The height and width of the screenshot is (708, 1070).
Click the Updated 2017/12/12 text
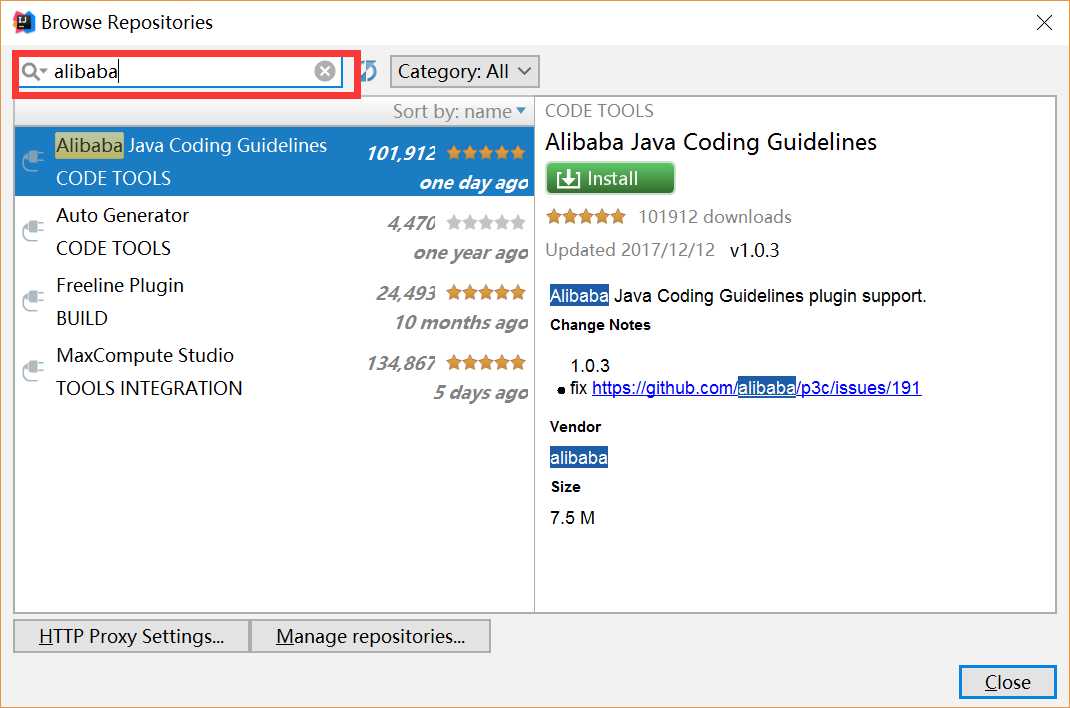[630, 250]
